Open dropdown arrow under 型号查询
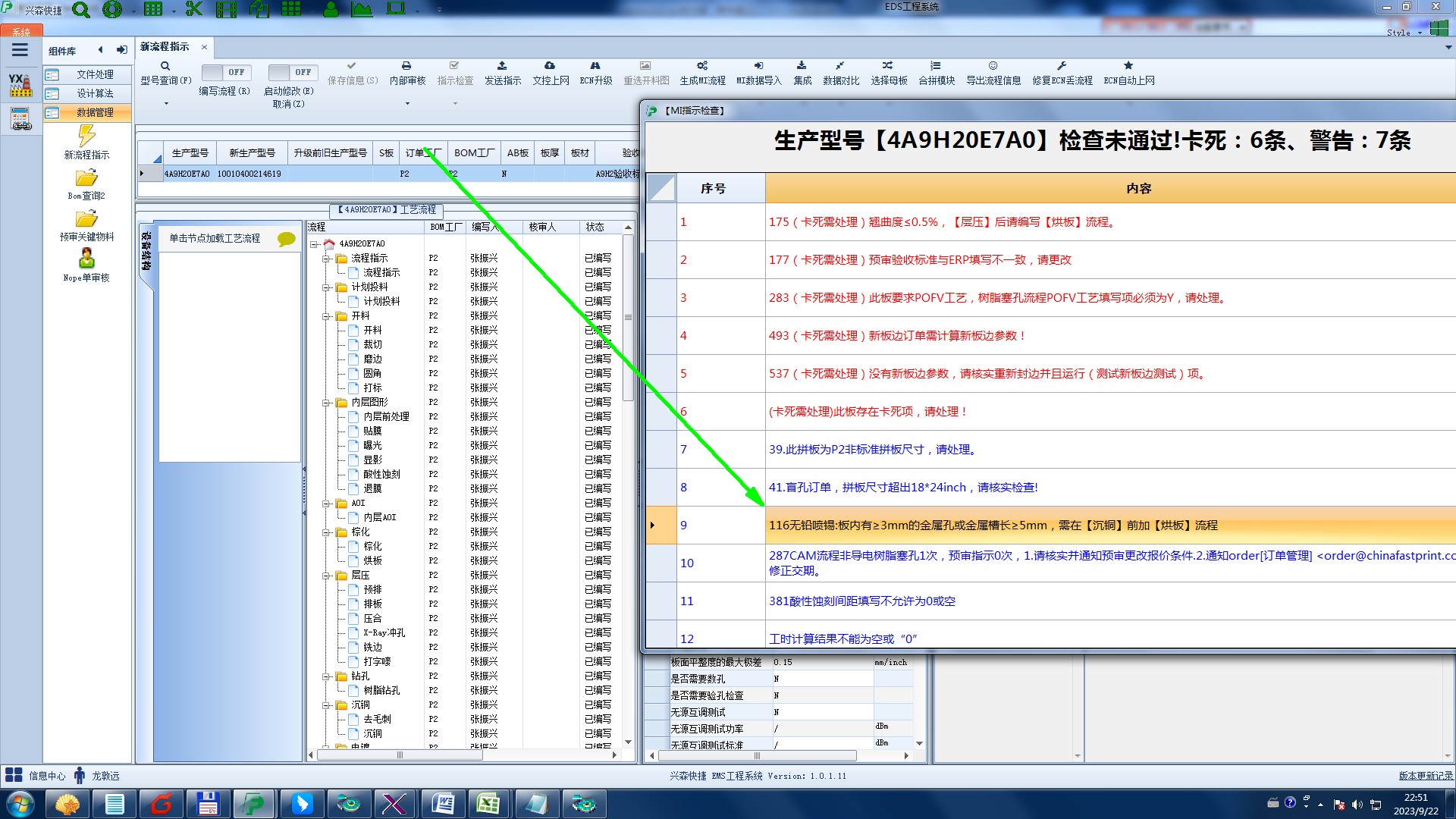This screenshot has height=819, width=1456. point(165,103)
